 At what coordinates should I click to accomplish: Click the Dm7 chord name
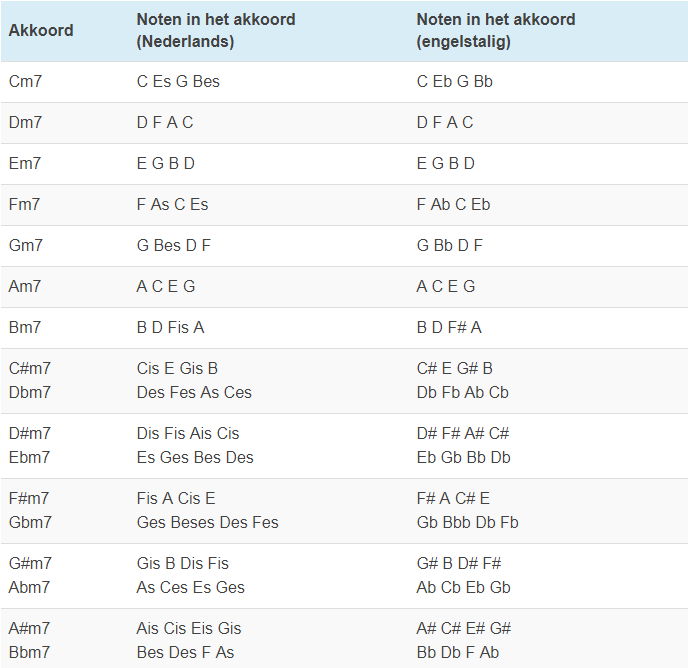(25, 122)
